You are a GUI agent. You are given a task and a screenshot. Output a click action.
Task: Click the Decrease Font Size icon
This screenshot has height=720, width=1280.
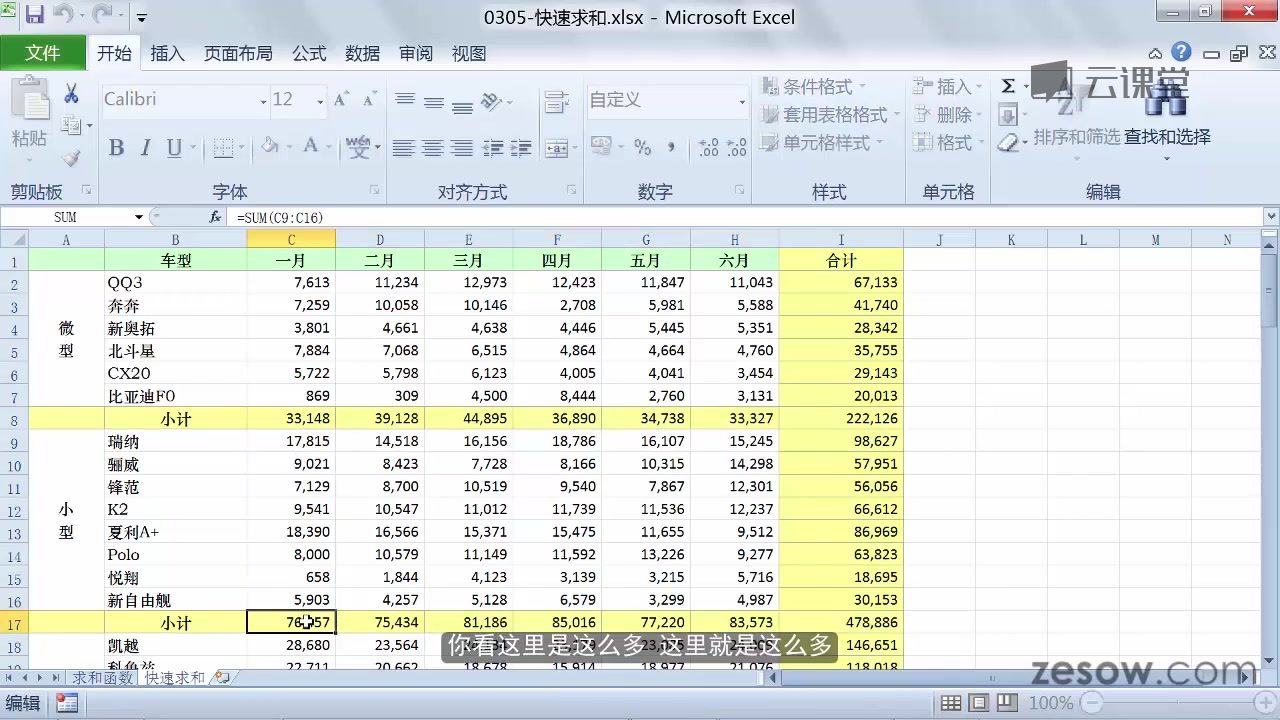pyautogui.click(x=369, y=100)
